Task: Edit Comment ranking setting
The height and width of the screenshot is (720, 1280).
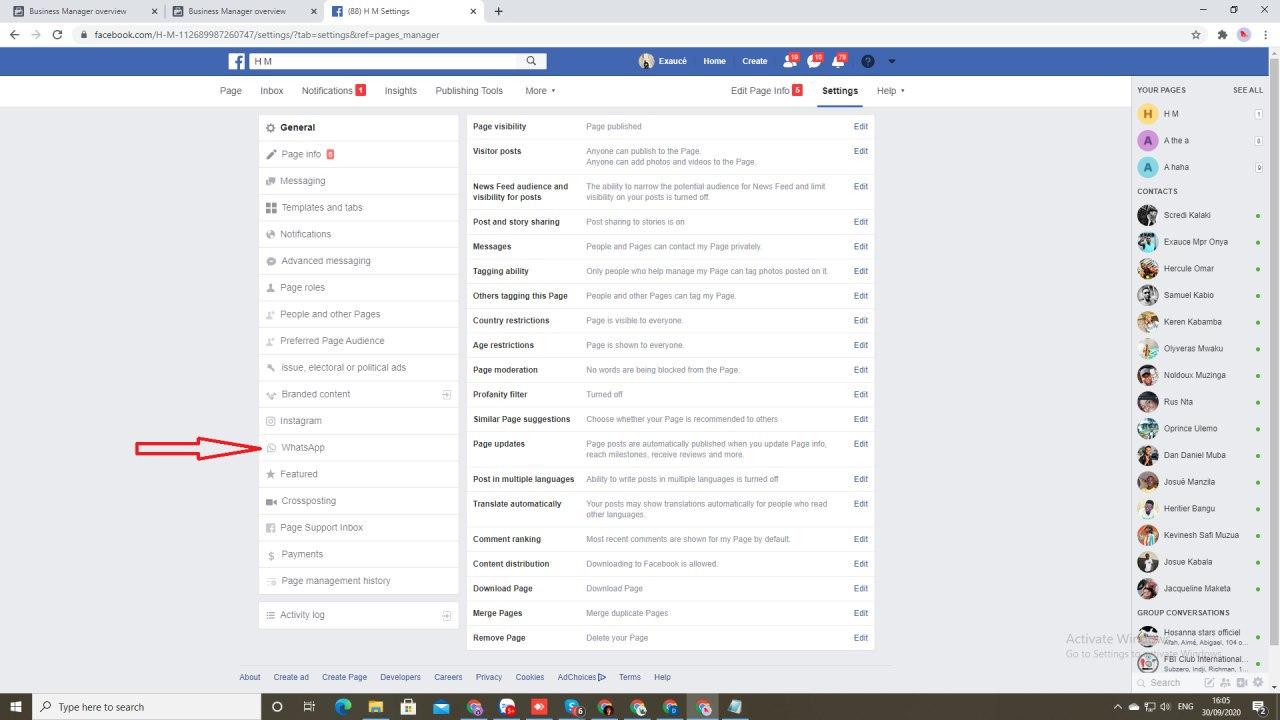Action: [x=860, y=539]
